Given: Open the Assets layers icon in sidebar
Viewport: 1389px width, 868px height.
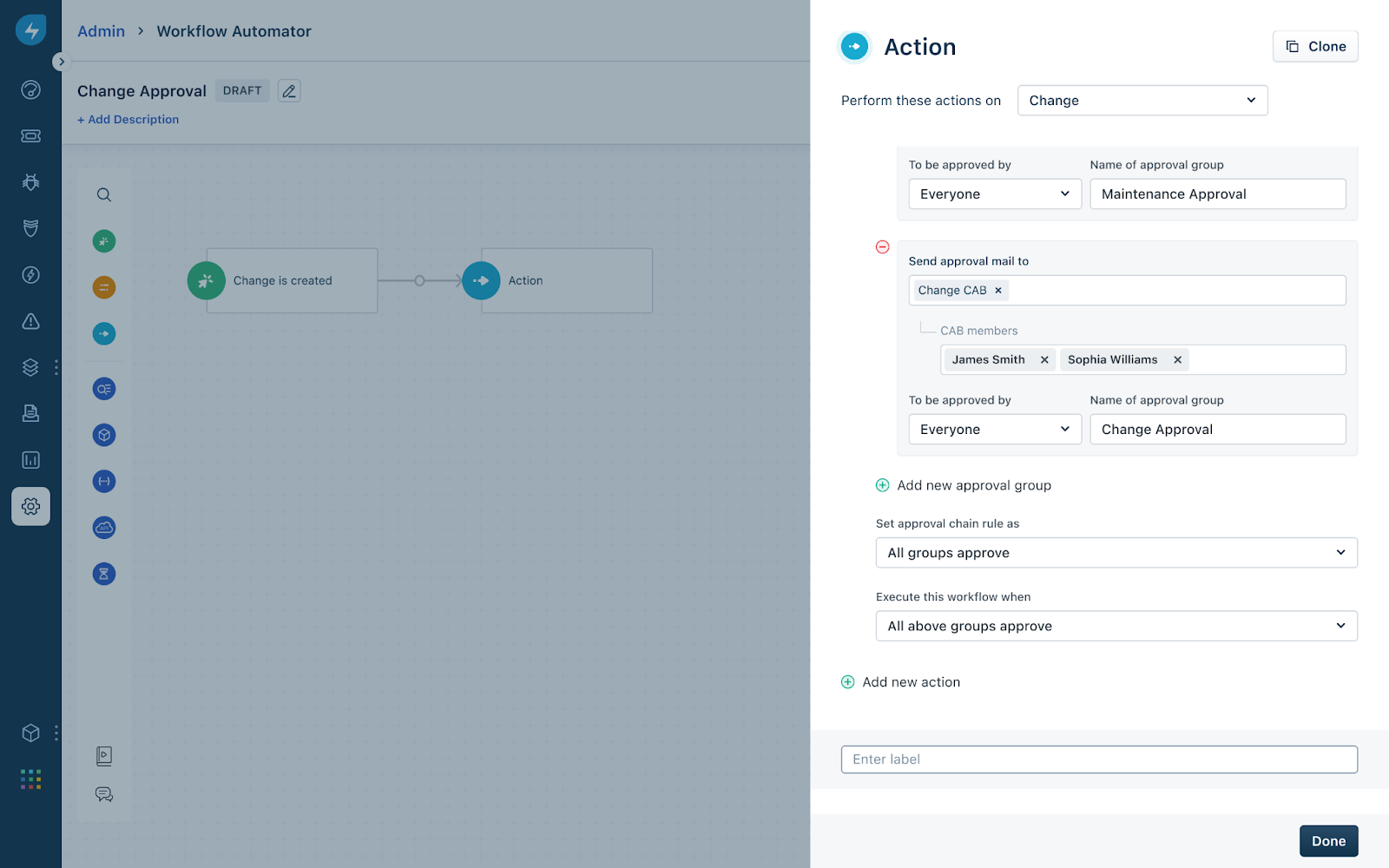Looking at the screenshot, I should pyautogui.click(x=30, y=367).
